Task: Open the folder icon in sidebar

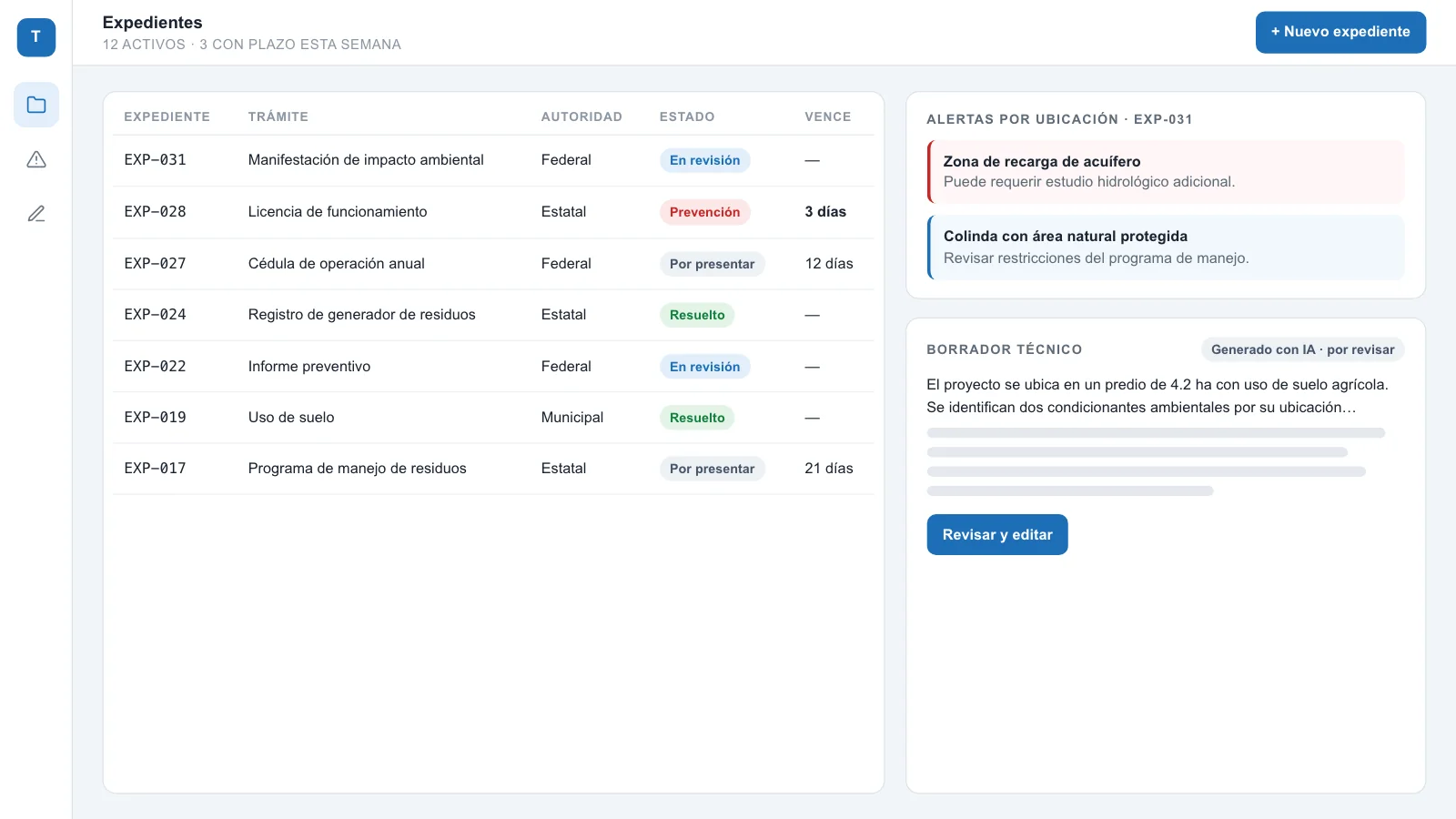Action: [36, 105]
